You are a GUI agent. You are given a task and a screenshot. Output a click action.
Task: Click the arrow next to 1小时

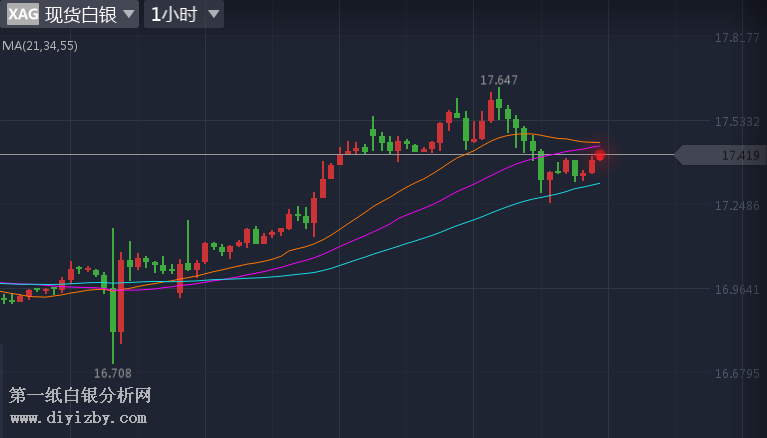[x=213, y=15]
